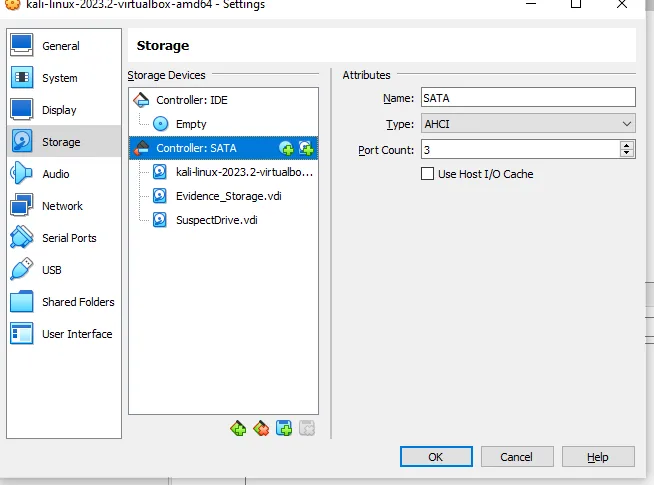Switch to the System settings page
654x485 pixels.
tap(59, 78)
